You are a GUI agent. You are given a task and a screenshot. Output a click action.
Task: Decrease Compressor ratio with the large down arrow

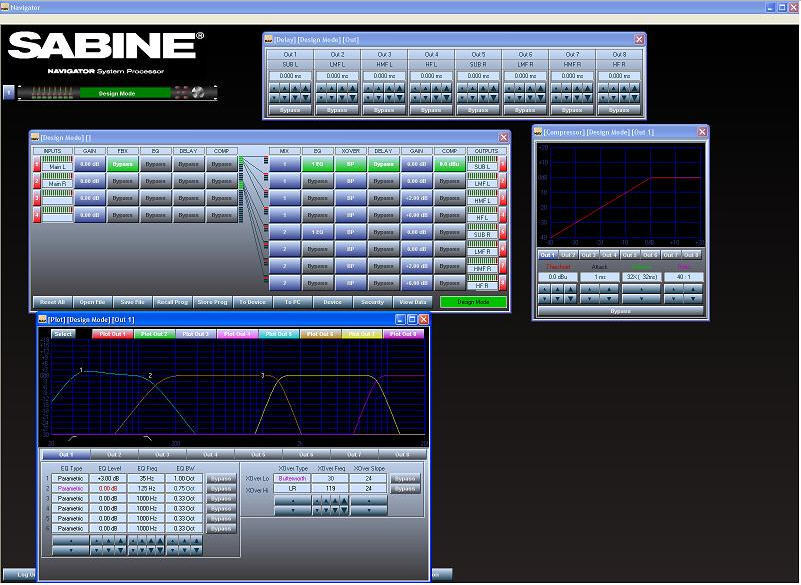click(693, 299)
